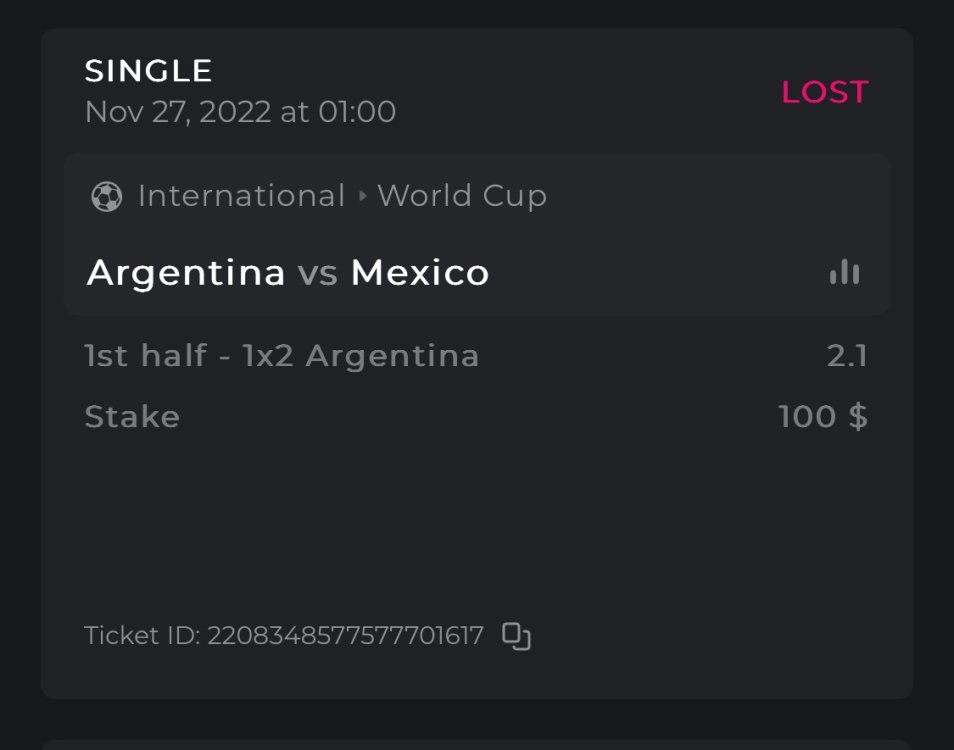Screen dimensions: 954x750
Task: Select the SINGLE bet type heading
Action: click(x=148, y=71)
